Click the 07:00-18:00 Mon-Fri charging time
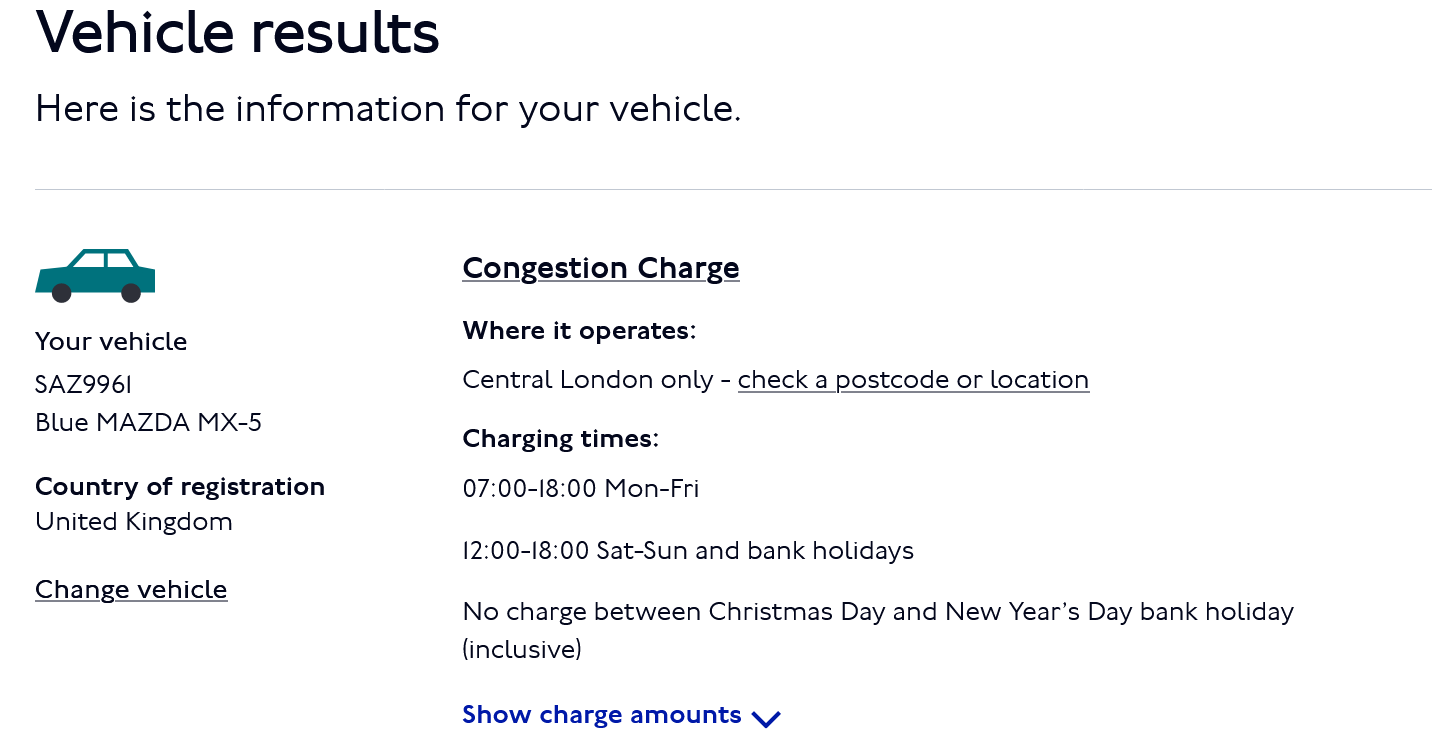This screenshot has height=738, width=1432. 580,489
